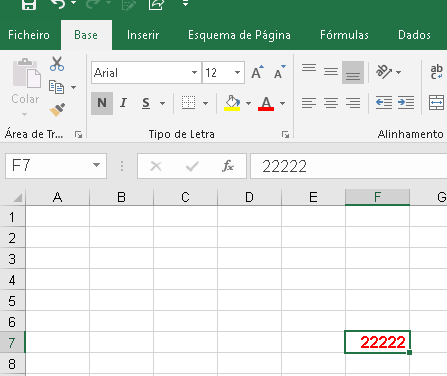Increase font size with the large A
Screen dimensions: 447x376
257,72
